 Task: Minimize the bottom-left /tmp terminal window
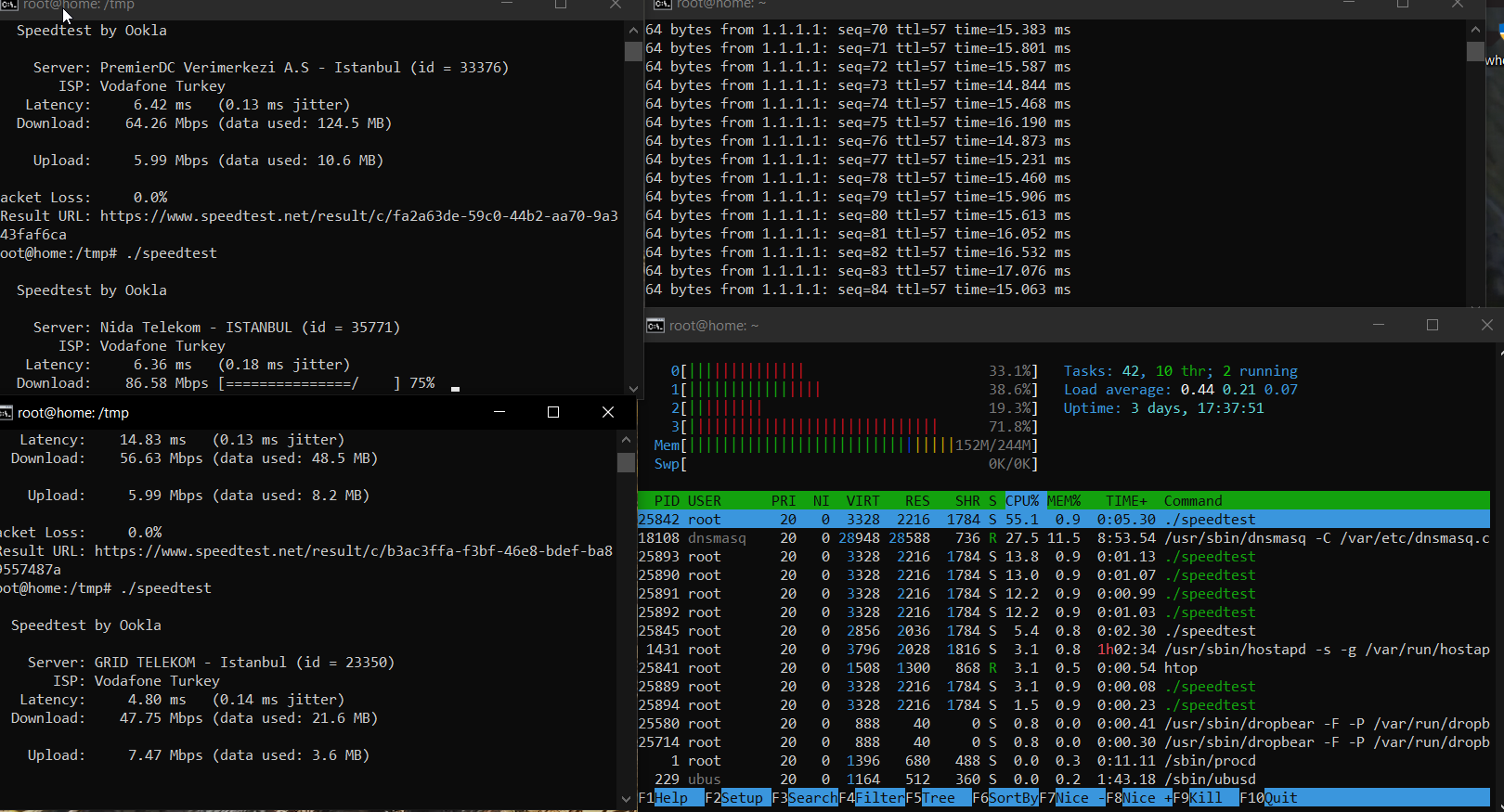499,412
